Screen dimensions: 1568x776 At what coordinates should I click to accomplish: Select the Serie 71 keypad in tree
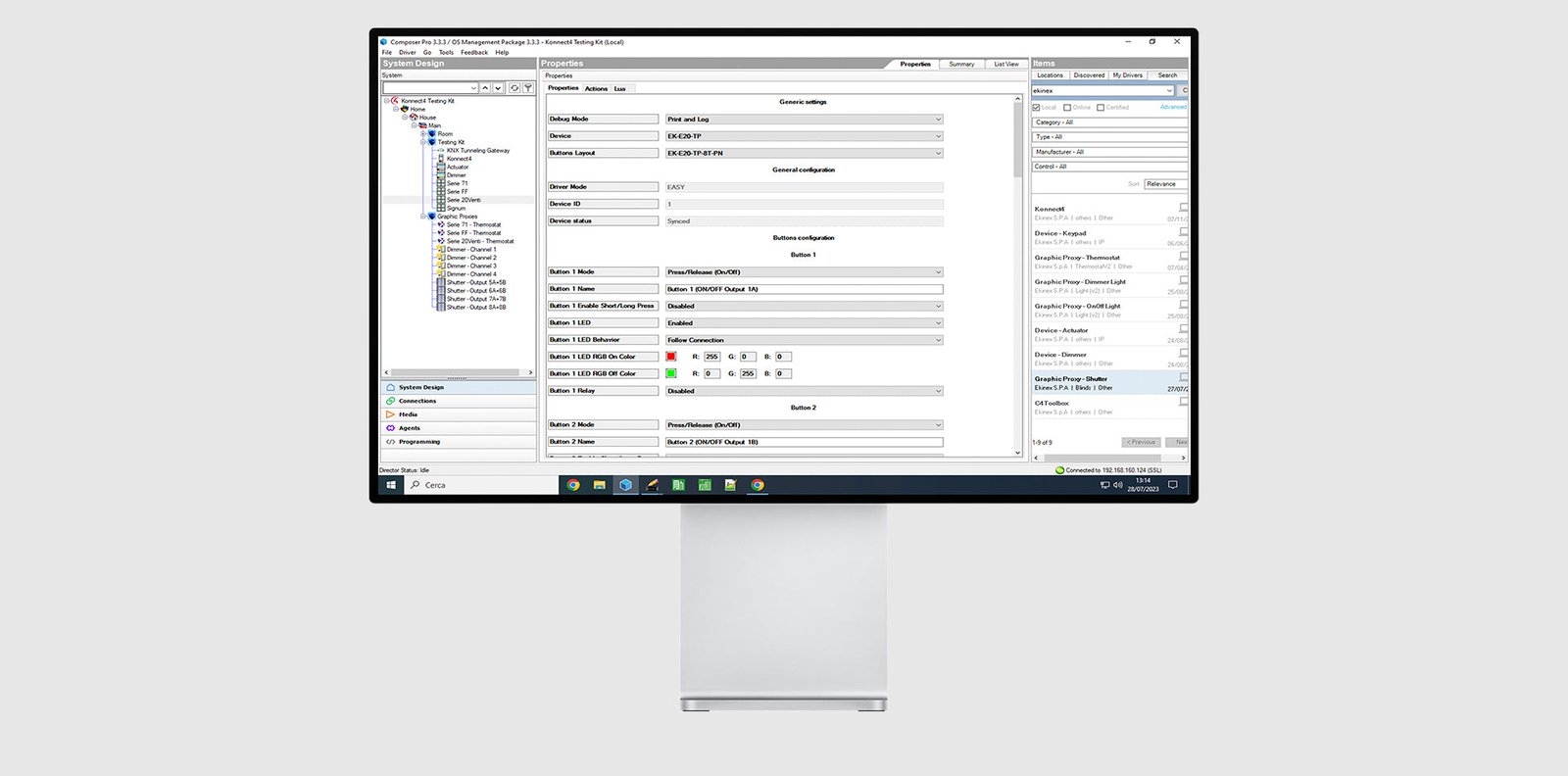[458, 183]
